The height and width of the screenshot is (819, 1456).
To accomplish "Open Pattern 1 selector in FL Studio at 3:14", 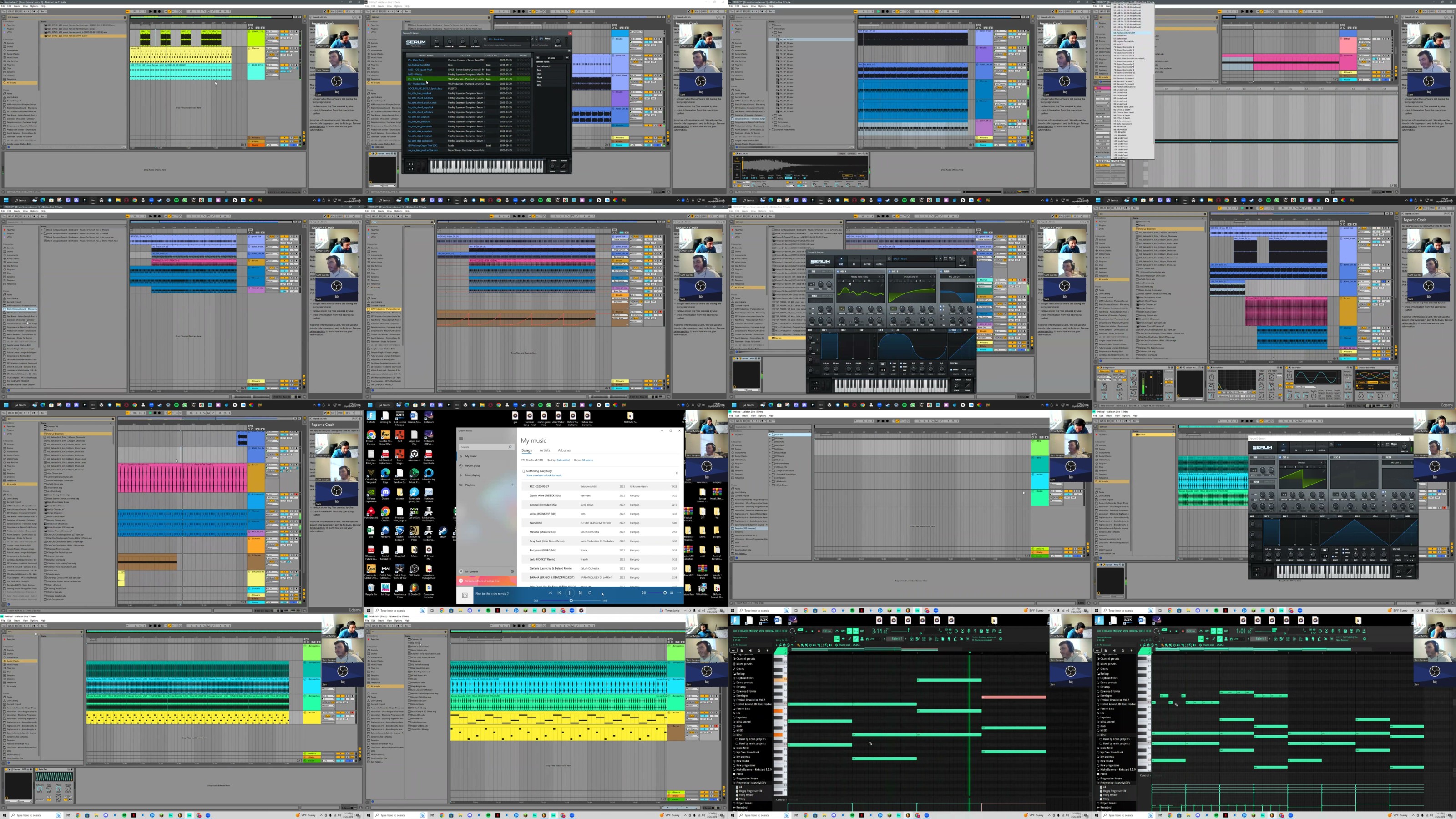I will click(895, 639).
